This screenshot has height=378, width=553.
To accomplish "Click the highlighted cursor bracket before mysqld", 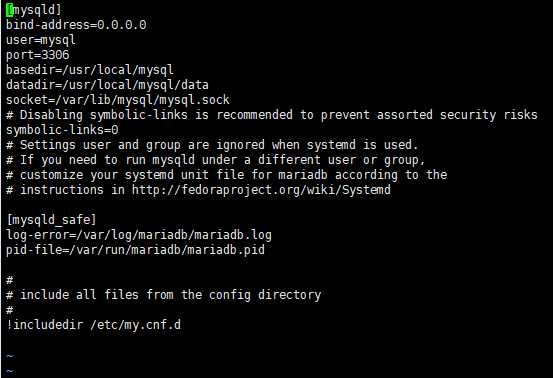I will tap(9, 10).
